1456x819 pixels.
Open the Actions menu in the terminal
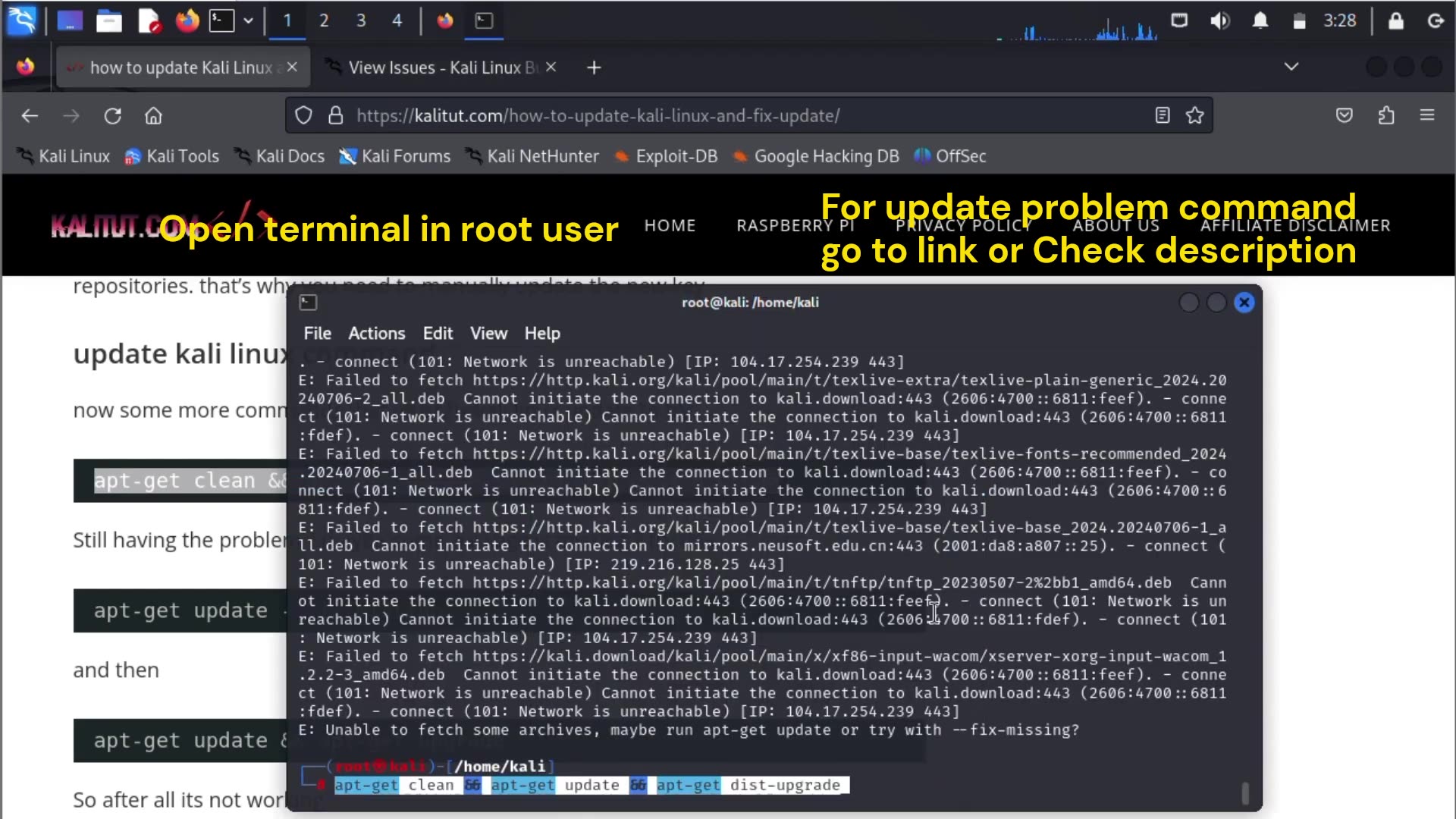click(x=377, y=334)
